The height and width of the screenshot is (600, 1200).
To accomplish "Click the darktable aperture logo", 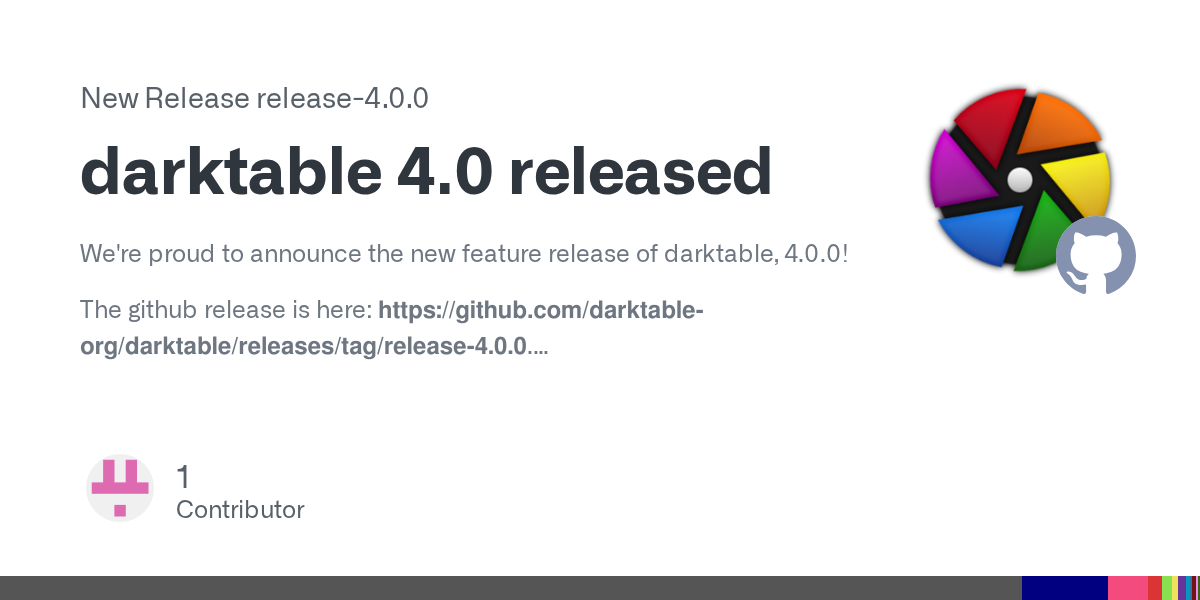I will tap(1019, 180).
